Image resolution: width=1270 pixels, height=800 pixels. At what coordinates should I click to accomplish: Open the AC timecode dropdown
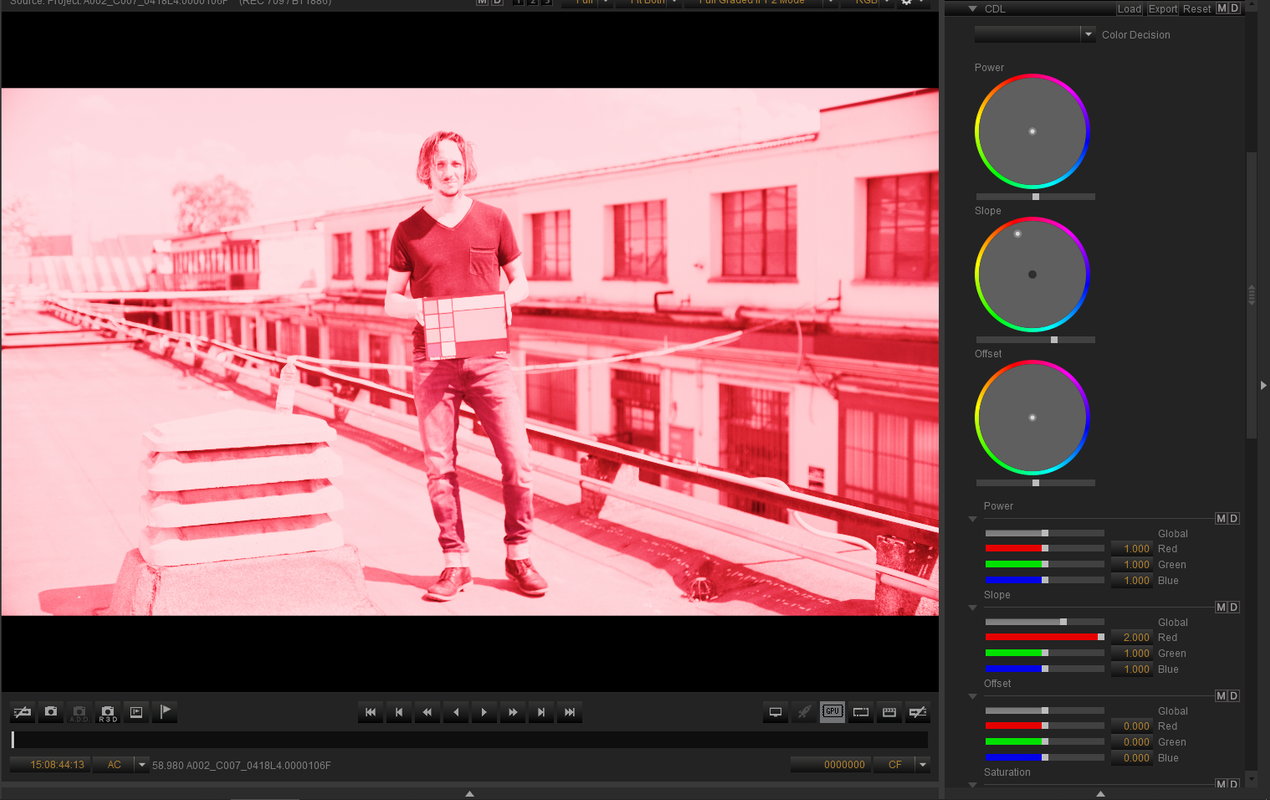click(x=142, y=765)
